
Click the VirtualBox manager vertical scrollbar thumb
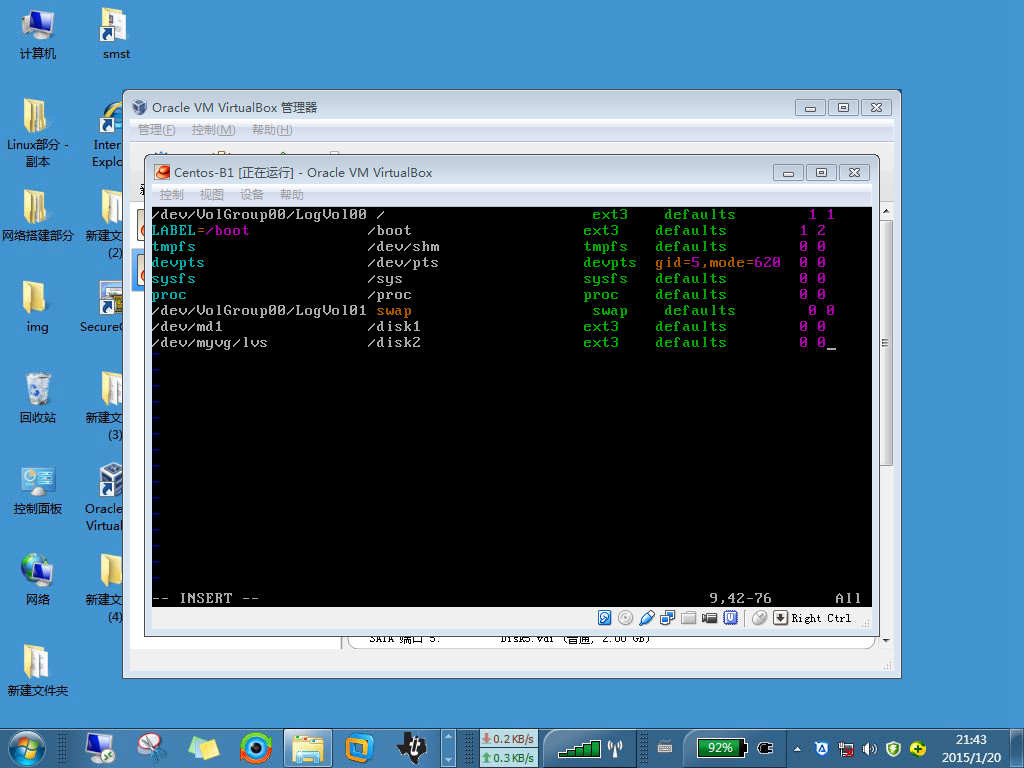[886, 343]
